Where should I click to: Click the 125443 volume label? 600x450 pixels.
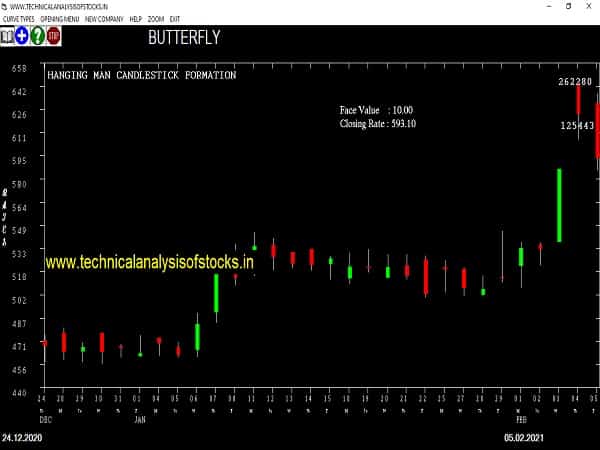point(577,125)
